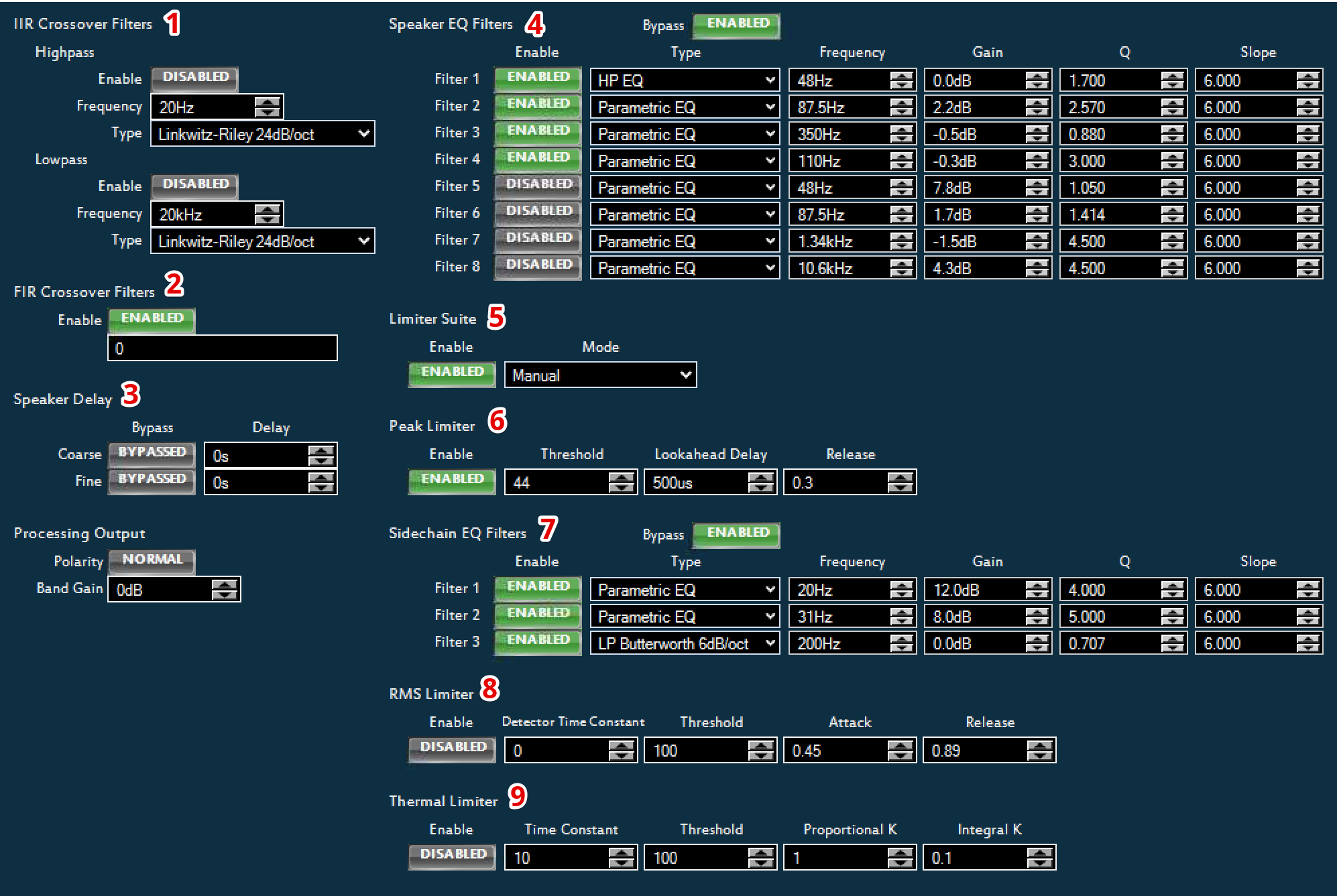Screen dimensions: 1337x896
Task: Adjust Sidechain Filter 3 Q stepper
Action: pos(1172,643)
